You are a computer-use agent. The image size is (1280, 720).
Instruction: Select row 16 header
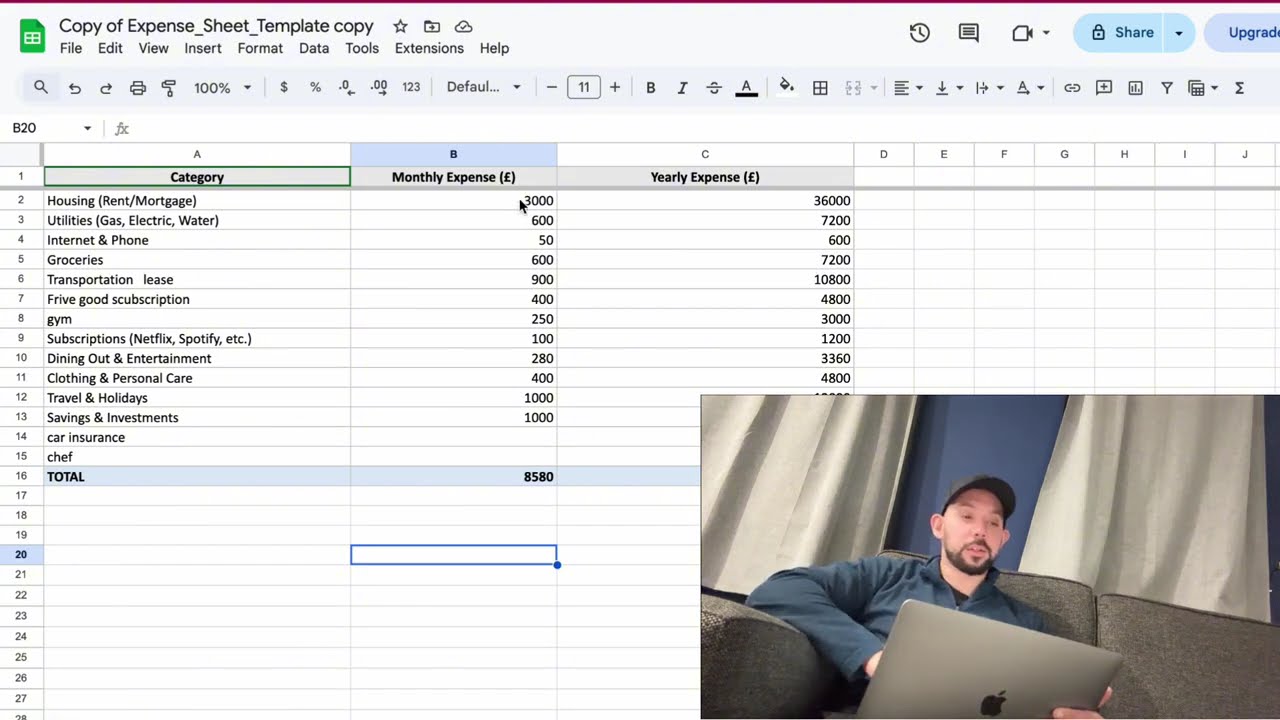coord(21,476)
